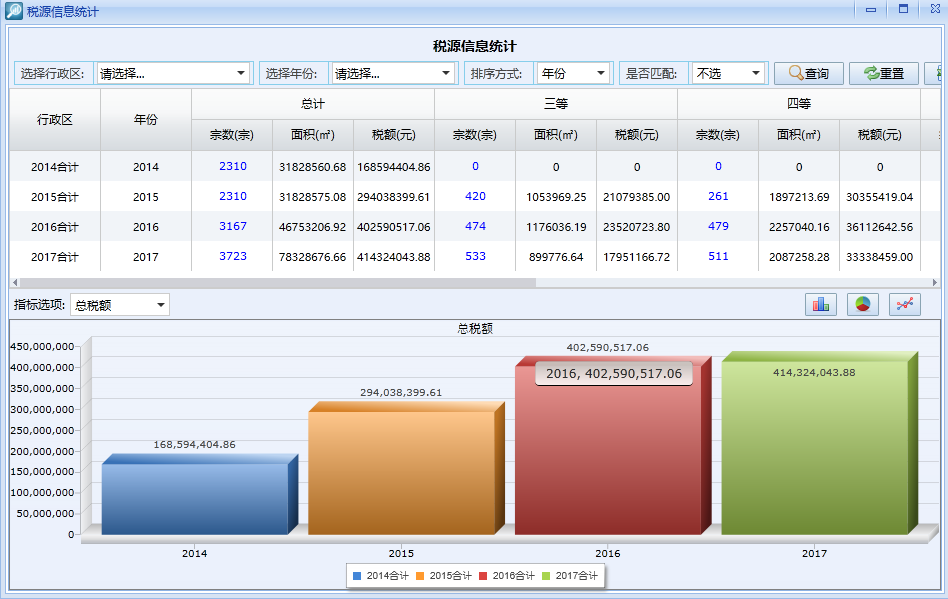
Task: Click 3723 link in 2017合计 row
Action: coord(232,257)
